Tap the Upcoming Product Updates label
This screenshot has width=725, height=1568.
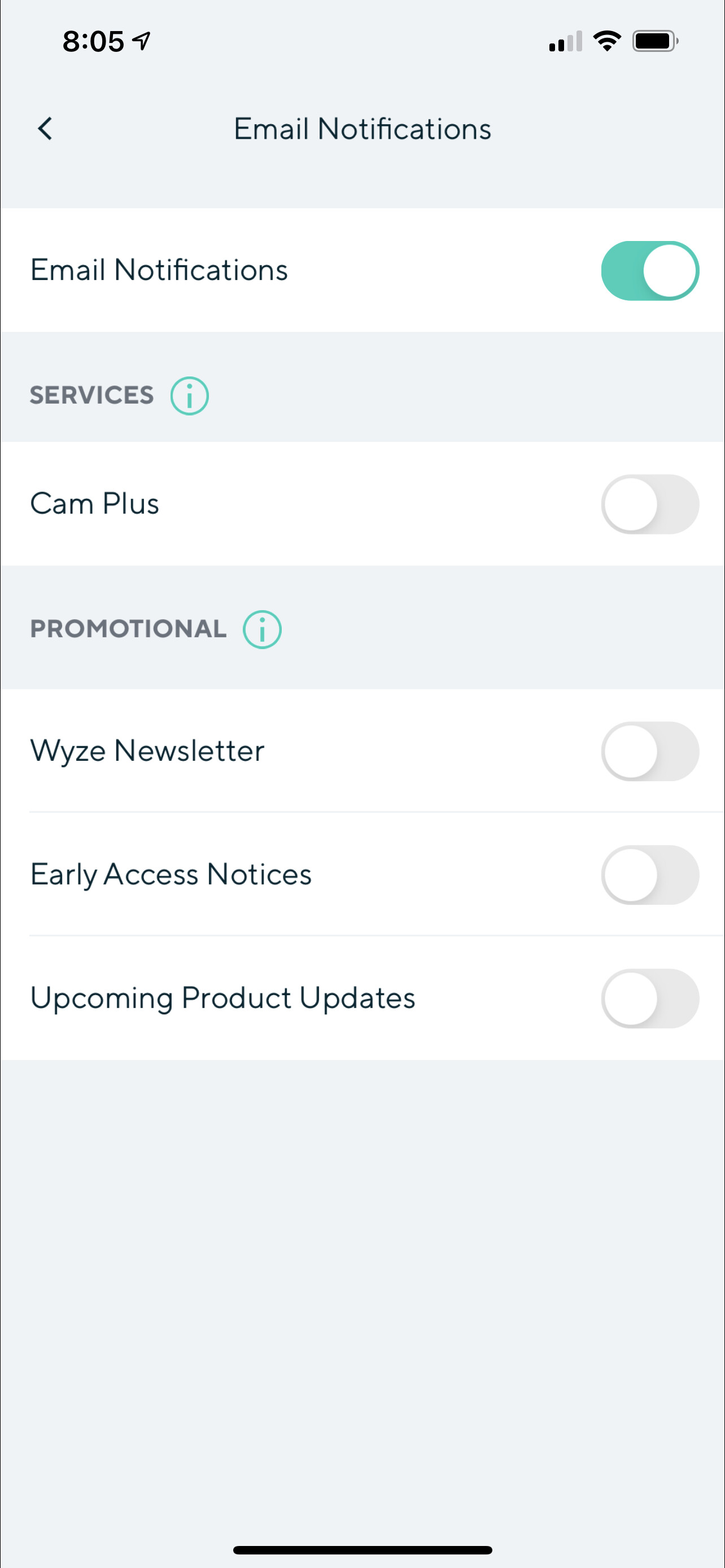click(x=223, y=998)
